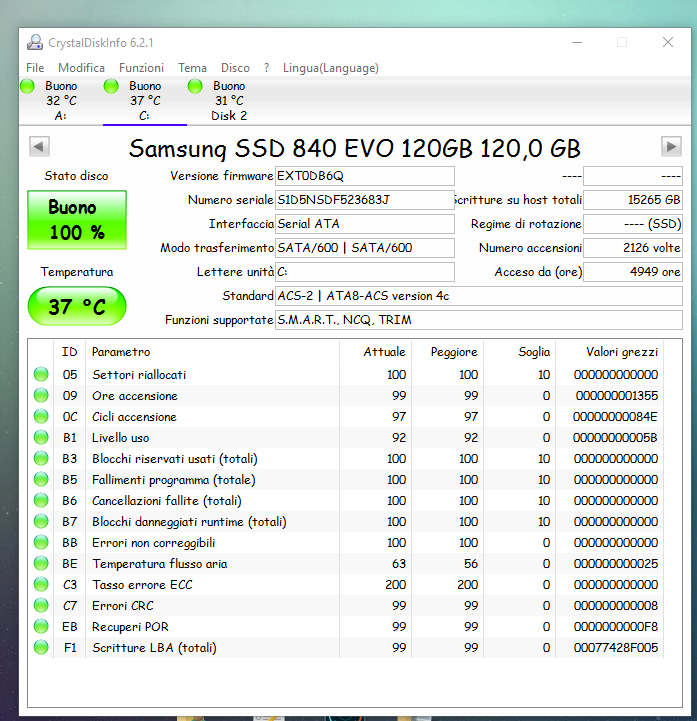
Task: Select the Settori riallocati parameter name
Action: click(x=139, y=375)
